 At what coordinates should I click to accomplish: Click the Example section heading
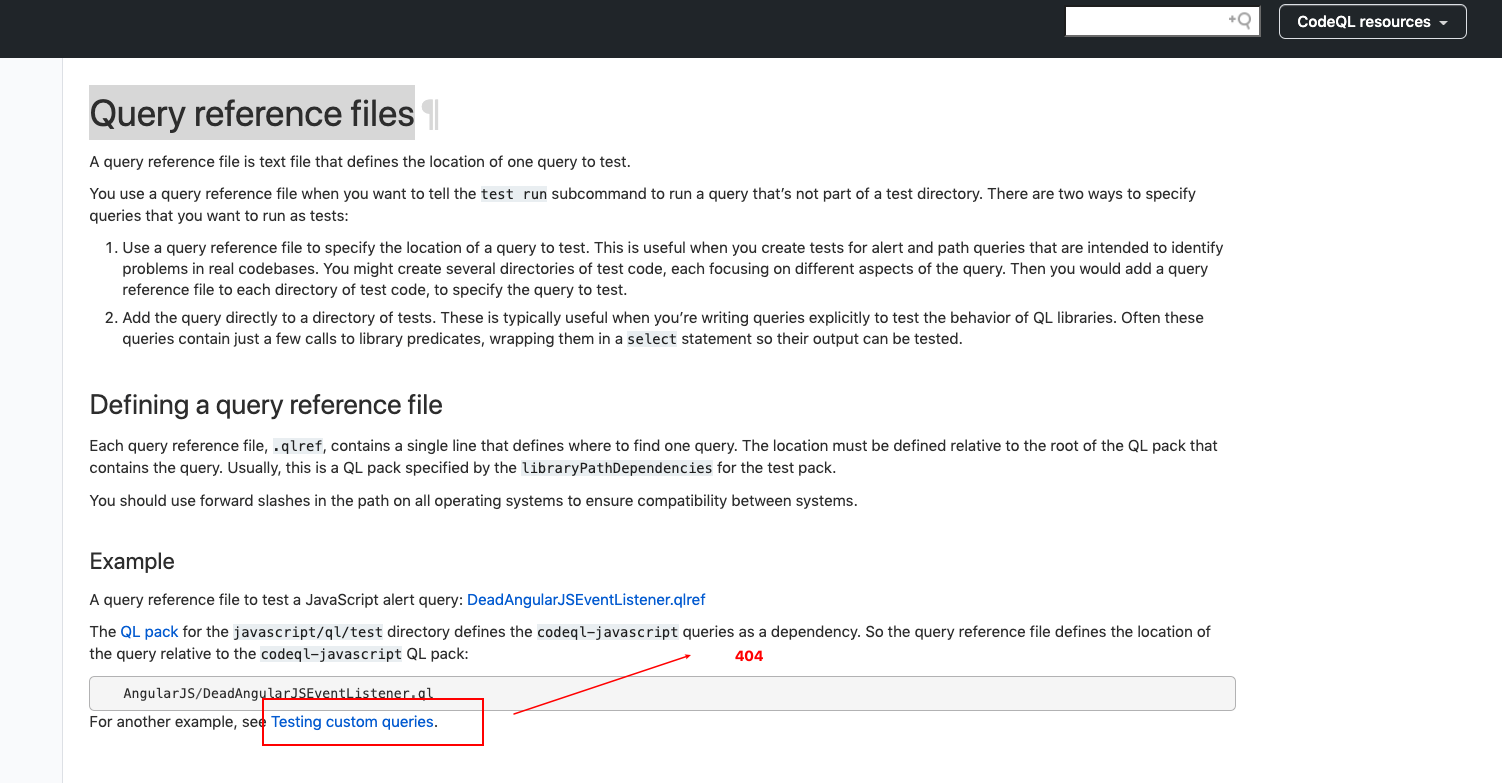tap(131, 561)
